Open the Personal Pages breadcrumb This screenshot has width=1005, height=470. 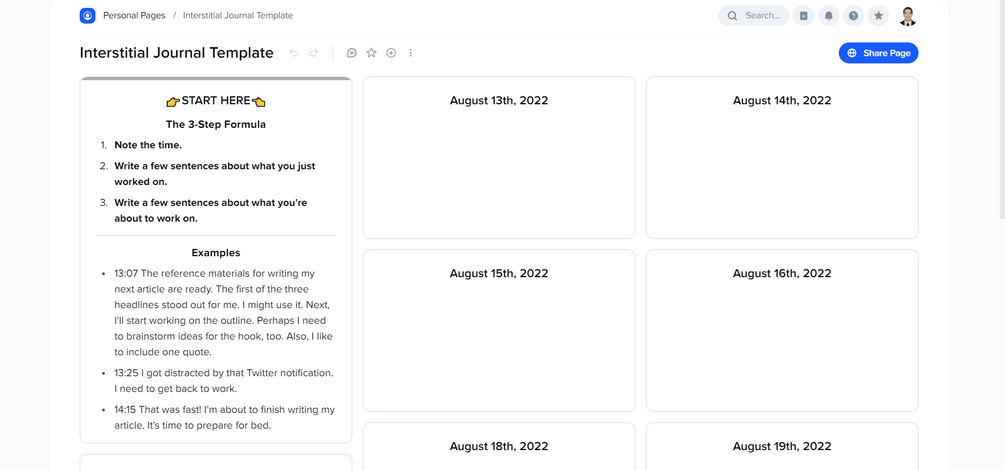click(134, 16)
